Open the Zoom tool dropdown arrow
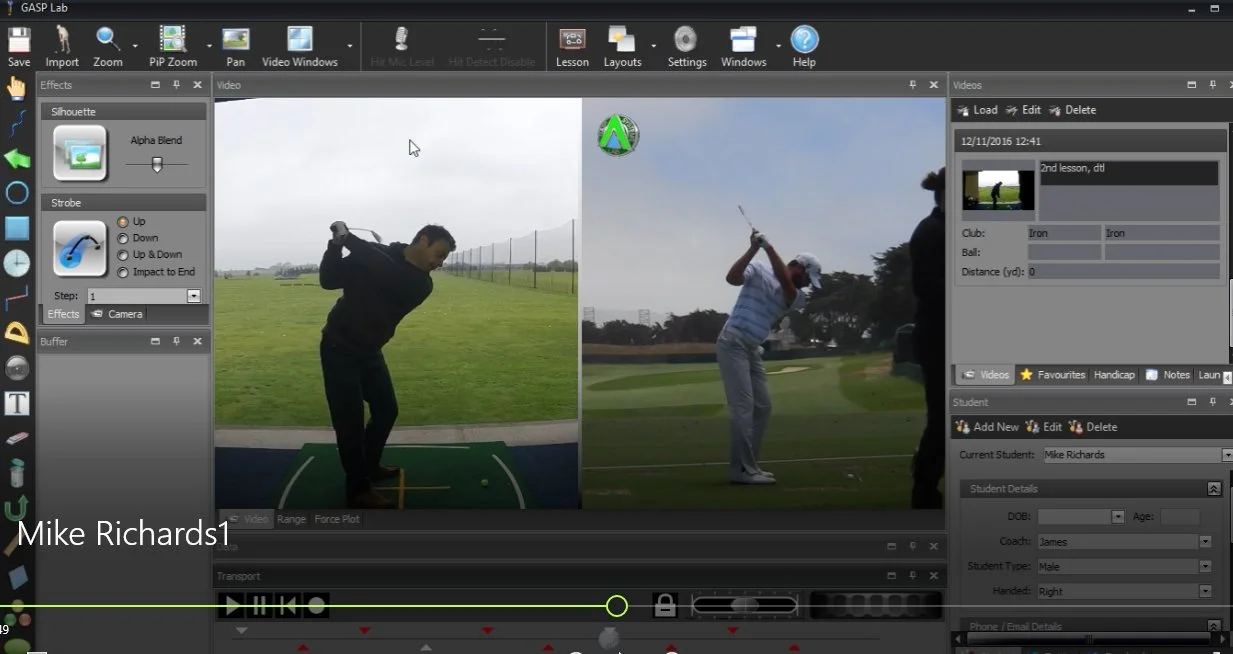Viewport: 1233px width, 654px height. [x=135, y=46]
